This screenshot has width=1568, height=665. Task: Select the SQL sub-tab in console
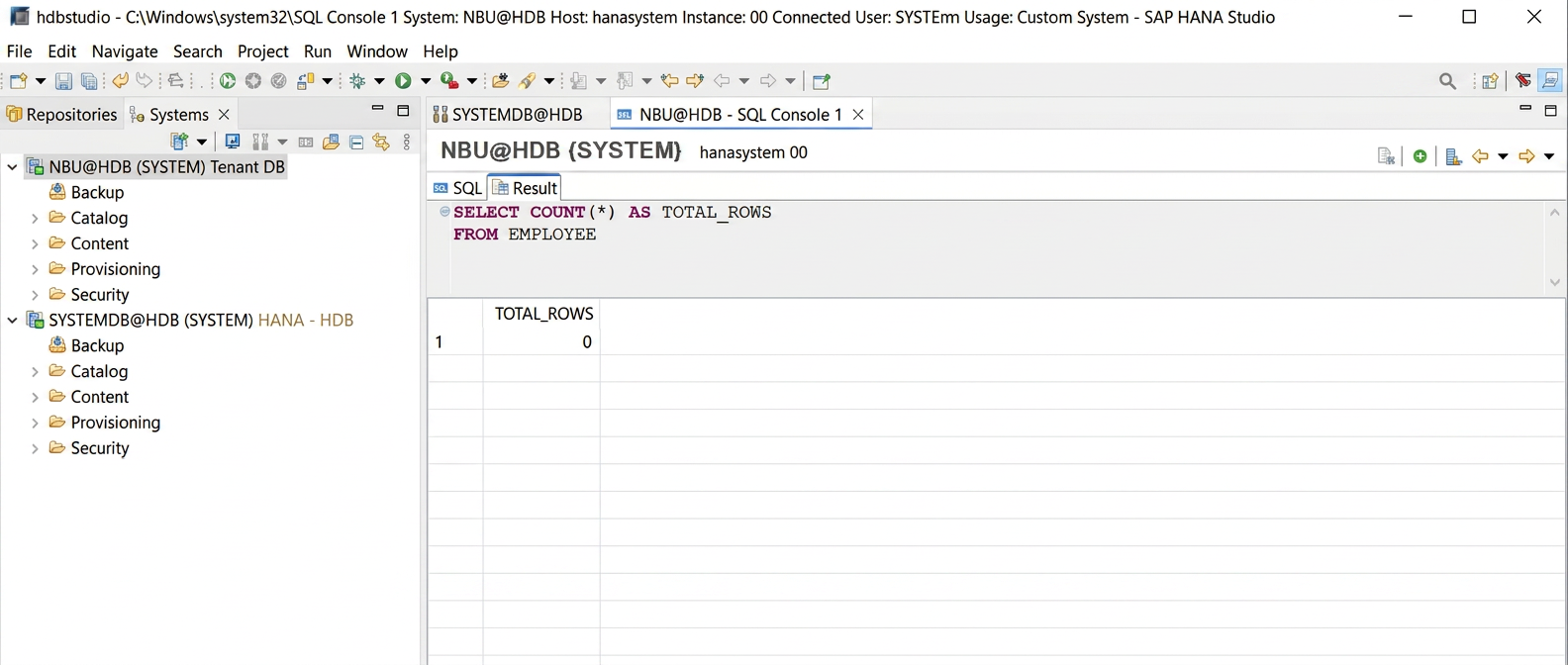click(457, 188)
